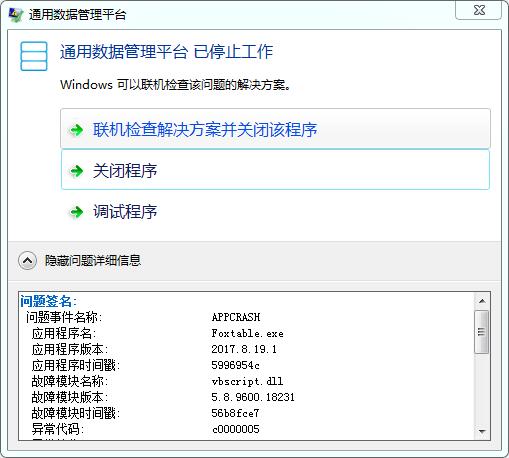This screenshot has width=509, height=458.
Task: Choose 关闭程序 option
Action: [275, 170]
